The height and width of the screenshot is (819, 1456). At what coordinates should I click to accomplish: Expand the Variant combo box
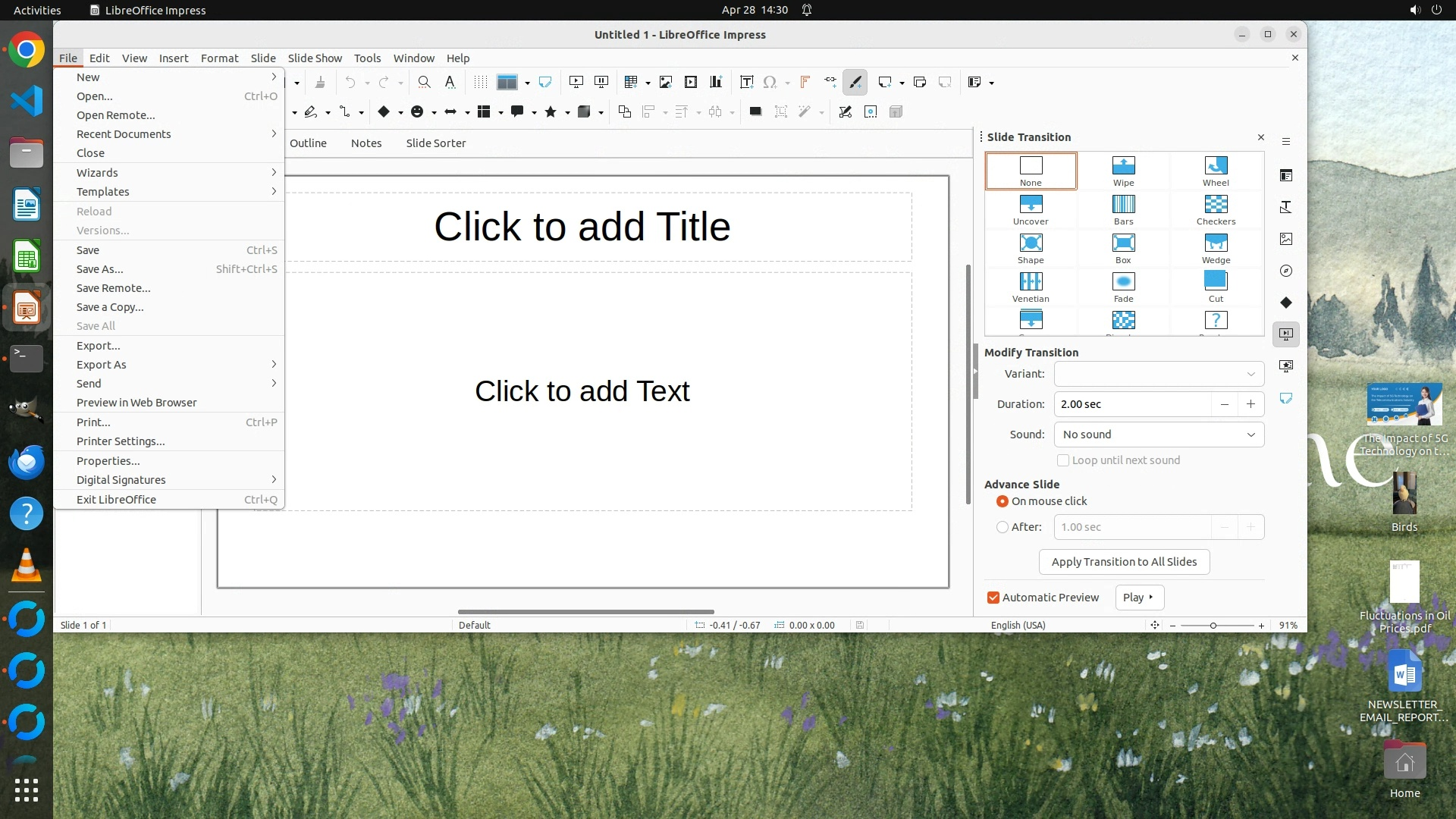point(1159,374)
